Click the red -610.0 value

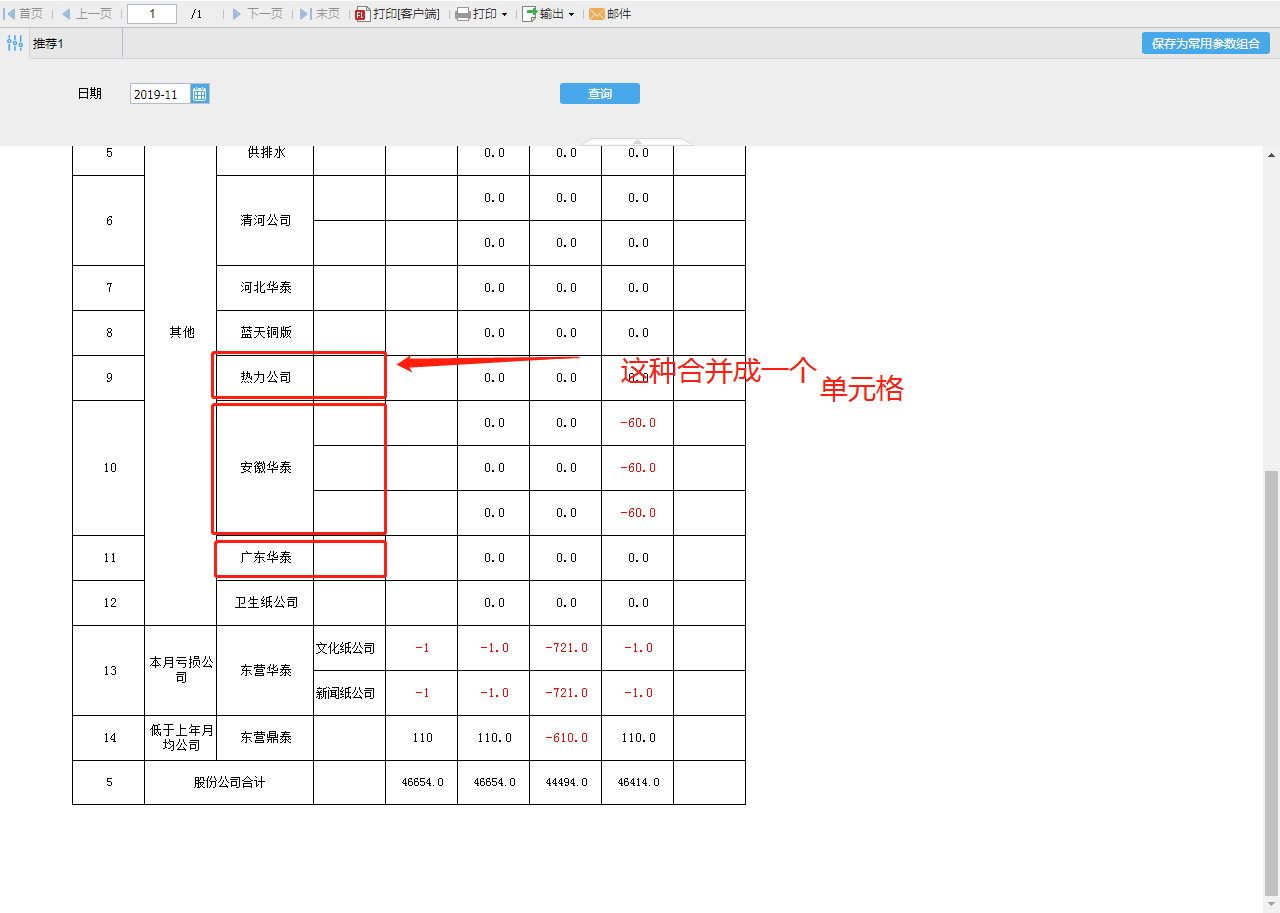[x=566, y=738]
